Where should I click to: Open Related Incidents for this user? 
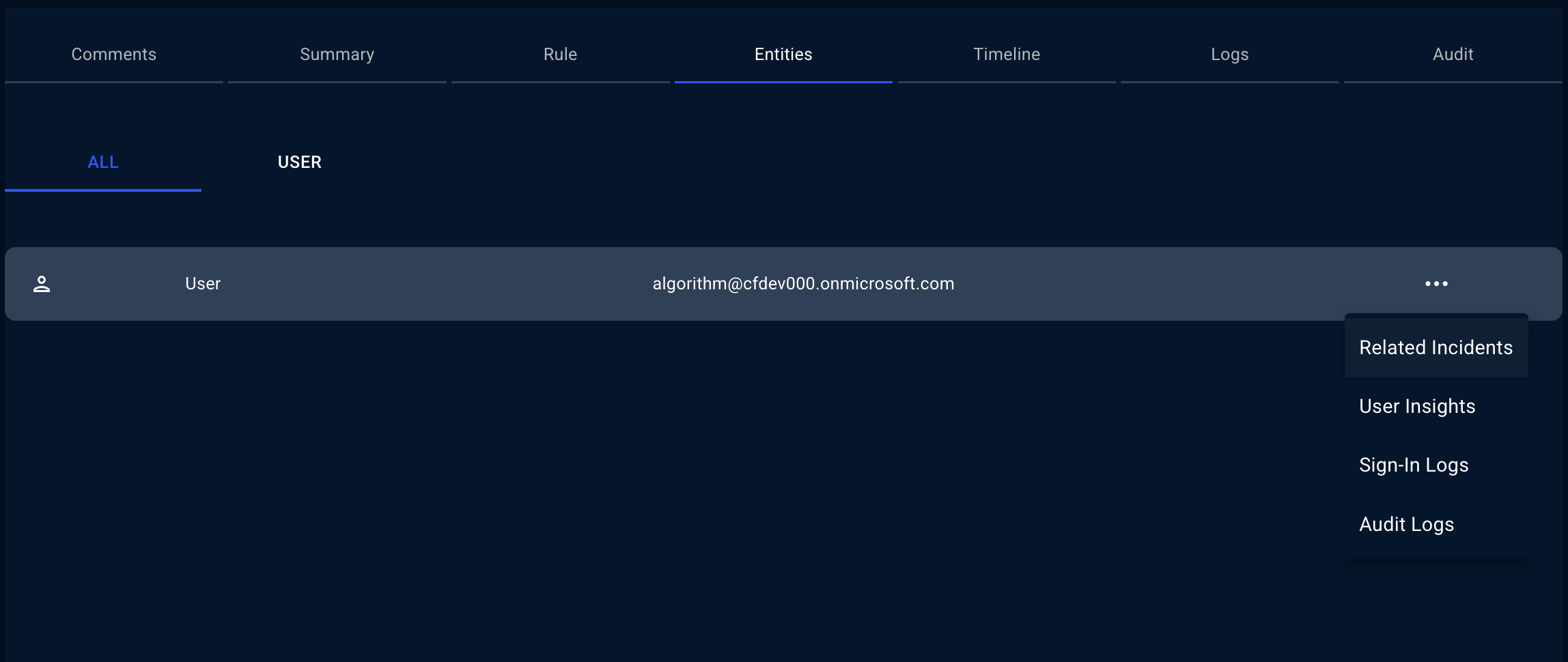point(1435,347)
